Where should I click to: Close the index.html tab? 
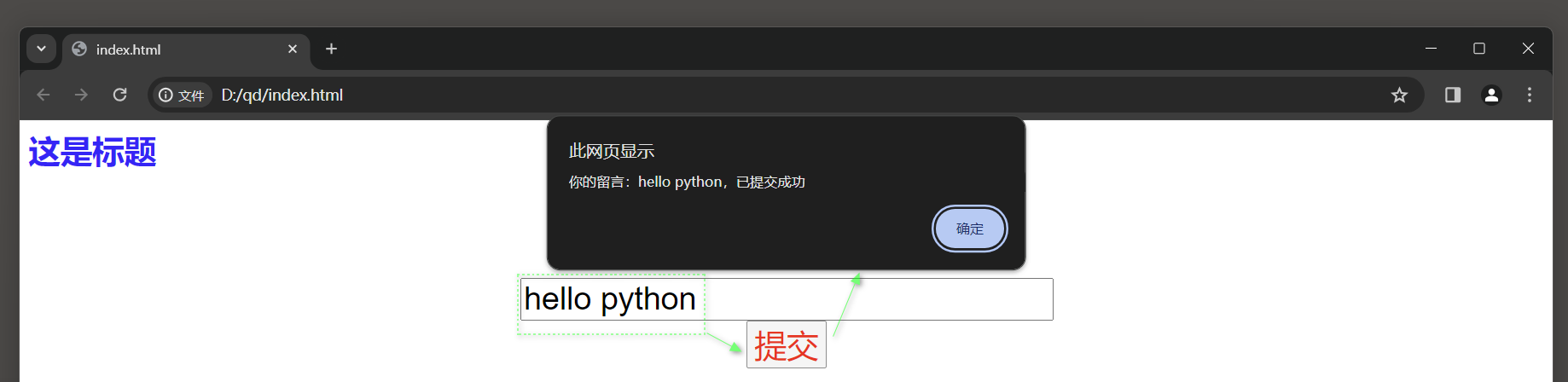pos(293,49)
